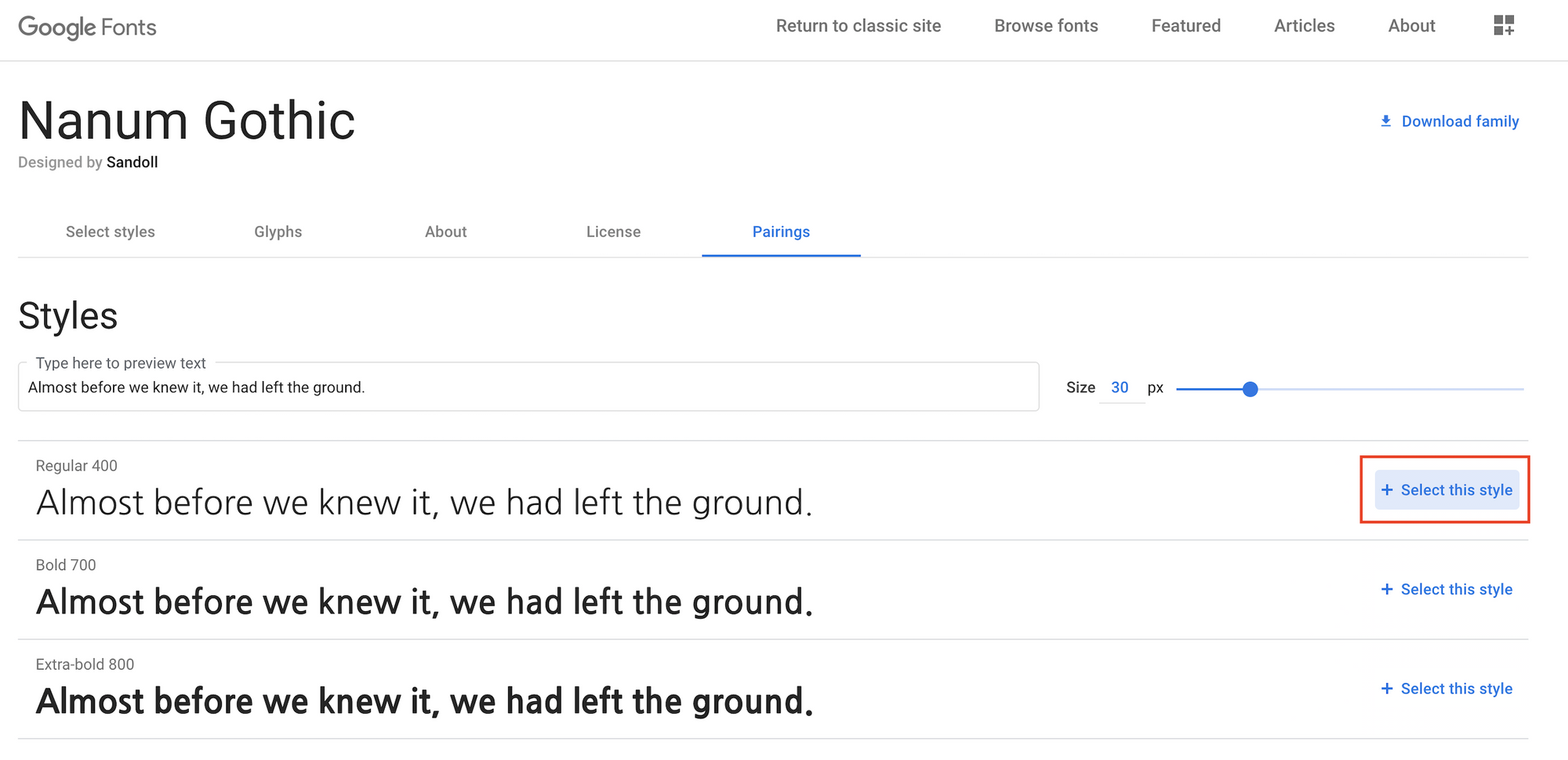Click the preview text input field
The height and width of the screenshot is (760, 1568).
tap(529, 387)
